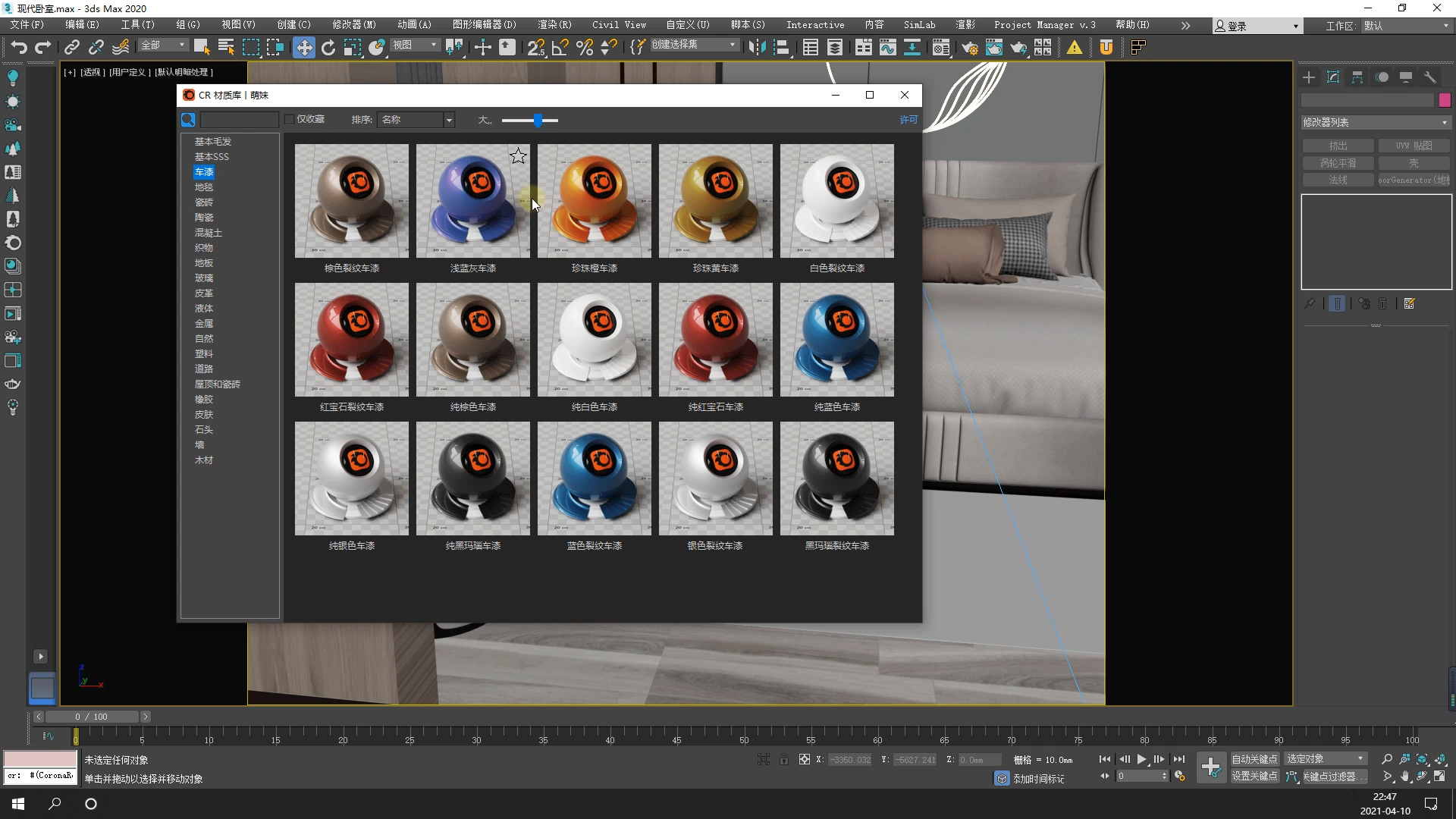Image resolution: width=1456 pixels, height=819 pixels.
Task: Click the orange U plugin icon
Action: (x=1106, y=48)
